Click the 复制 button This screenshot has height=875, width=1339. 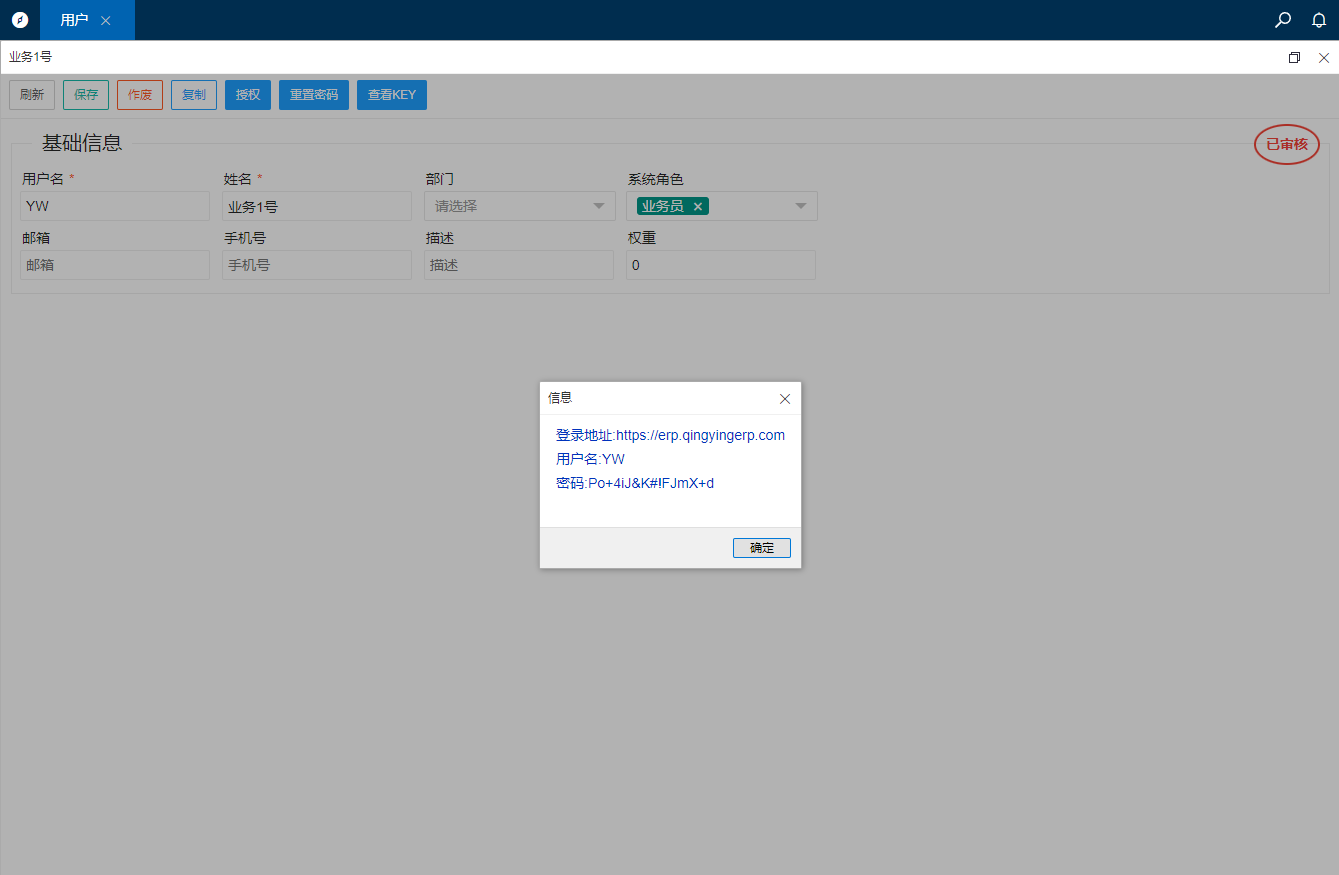tap(194, 95)
